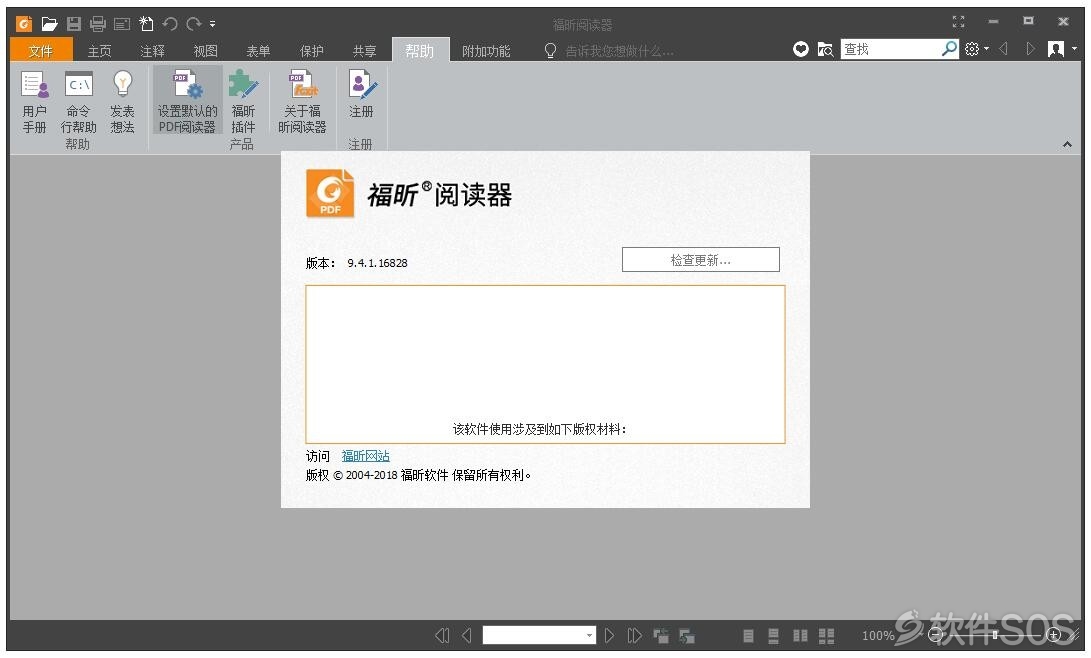Expand the gear settings dropdown arrow
Viewport: 1091px width, 658px height.
pos(987,49)
